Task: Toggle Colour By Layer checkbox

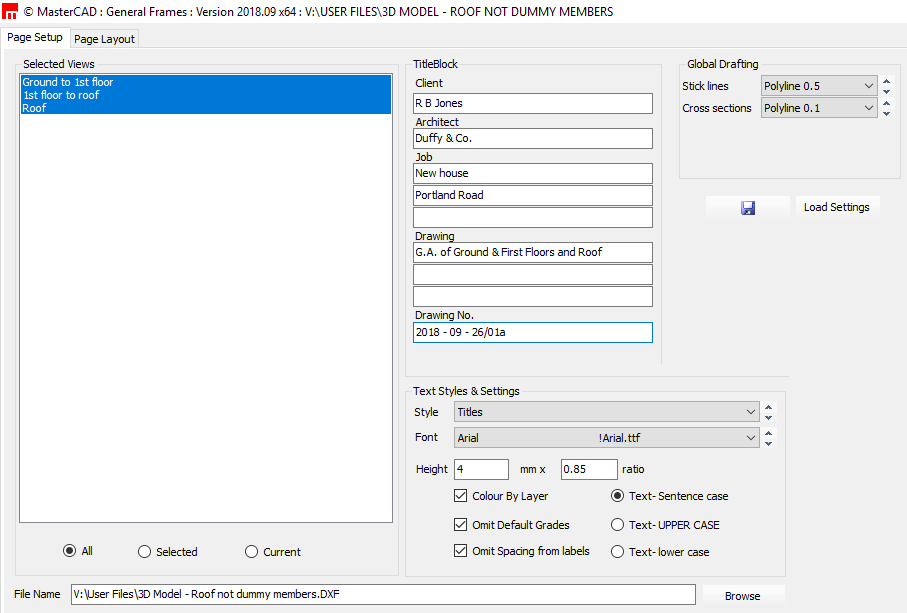Action: tap(461, 496)
